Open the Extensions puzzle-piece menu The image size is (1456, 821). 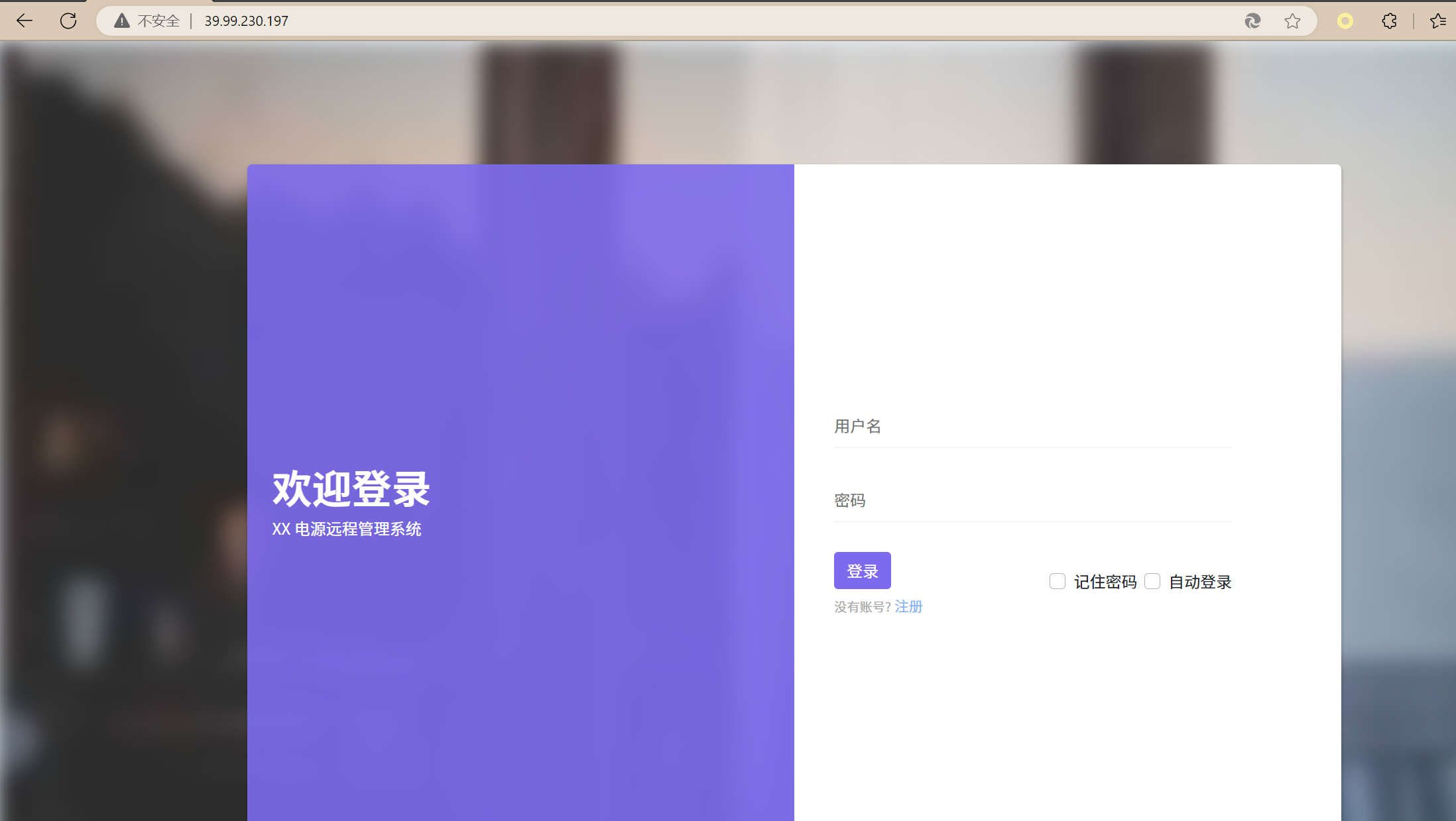[1389, 21]
